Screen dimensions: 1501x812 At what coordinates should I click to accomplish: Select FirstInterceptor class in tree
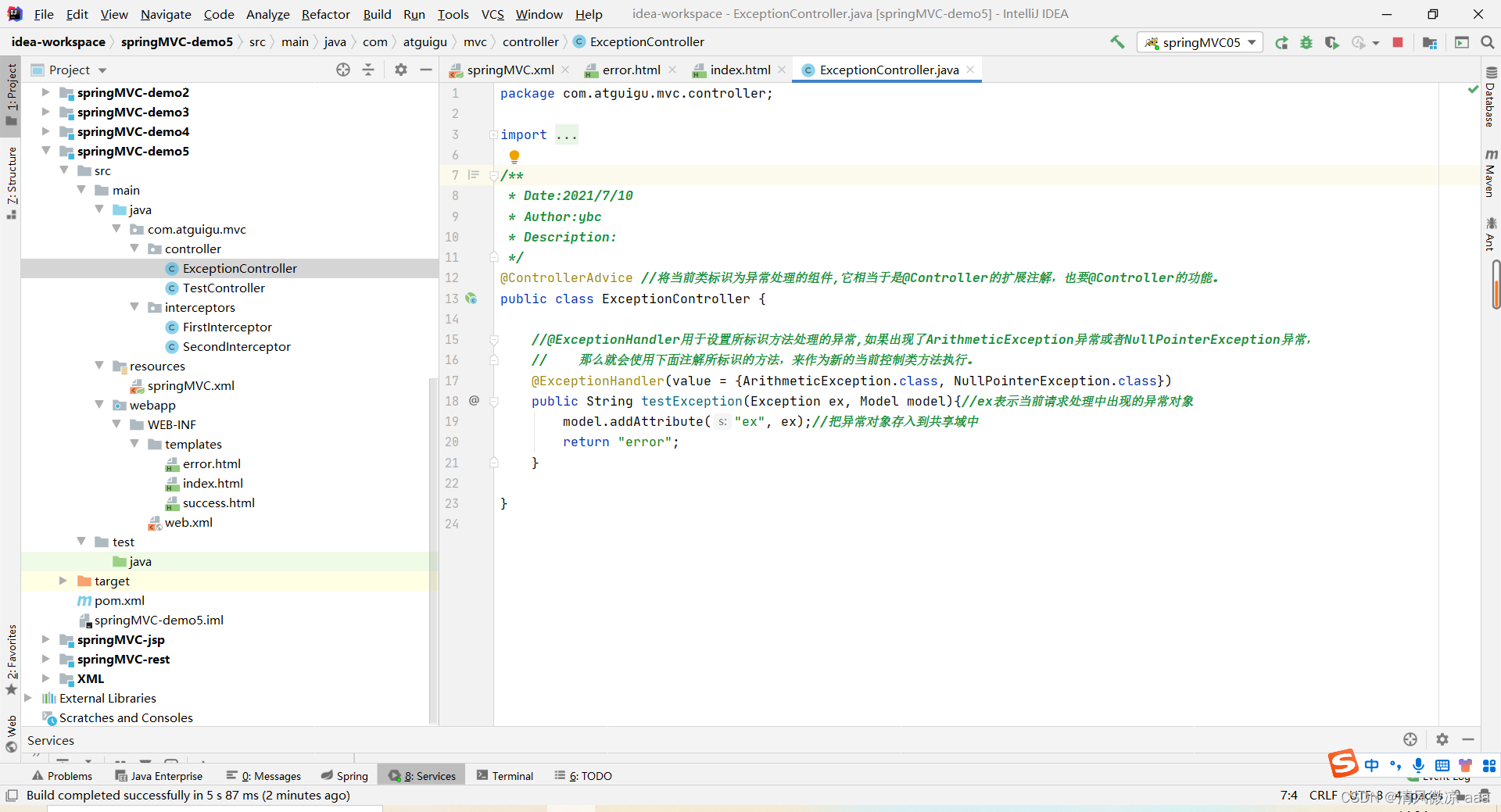(227, 327)
